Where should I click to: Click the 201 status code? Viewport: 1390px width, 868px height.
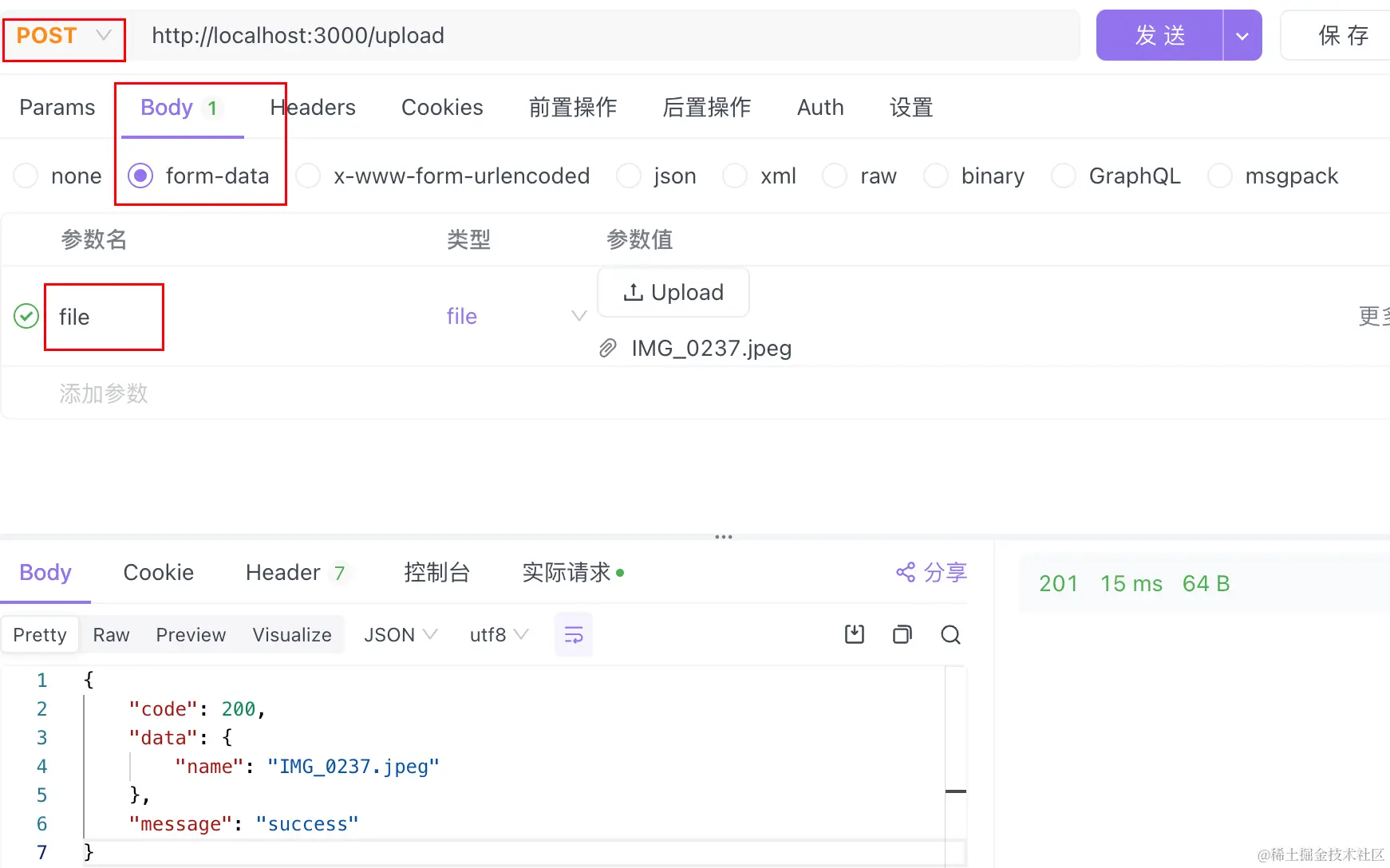click(1059, 584)
